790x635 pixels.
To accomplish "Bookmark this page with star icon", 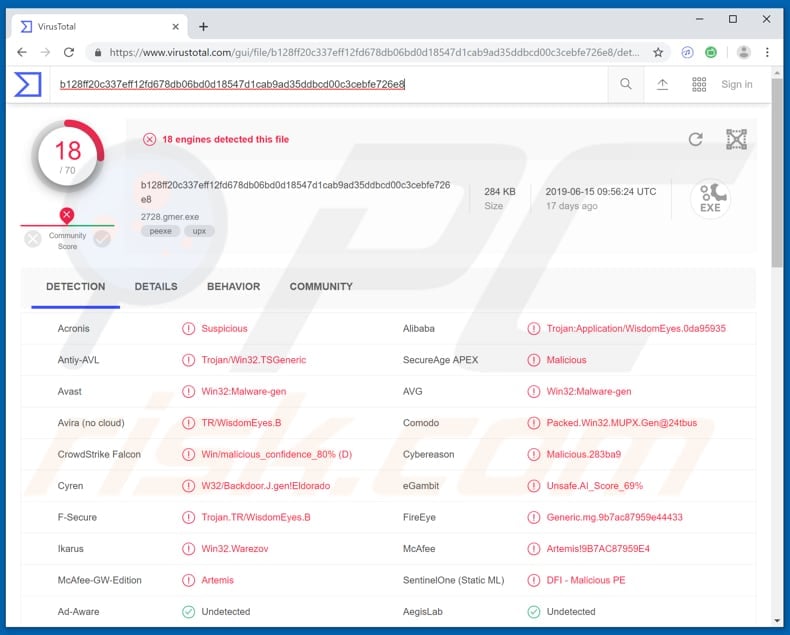I will click(658, 52).
